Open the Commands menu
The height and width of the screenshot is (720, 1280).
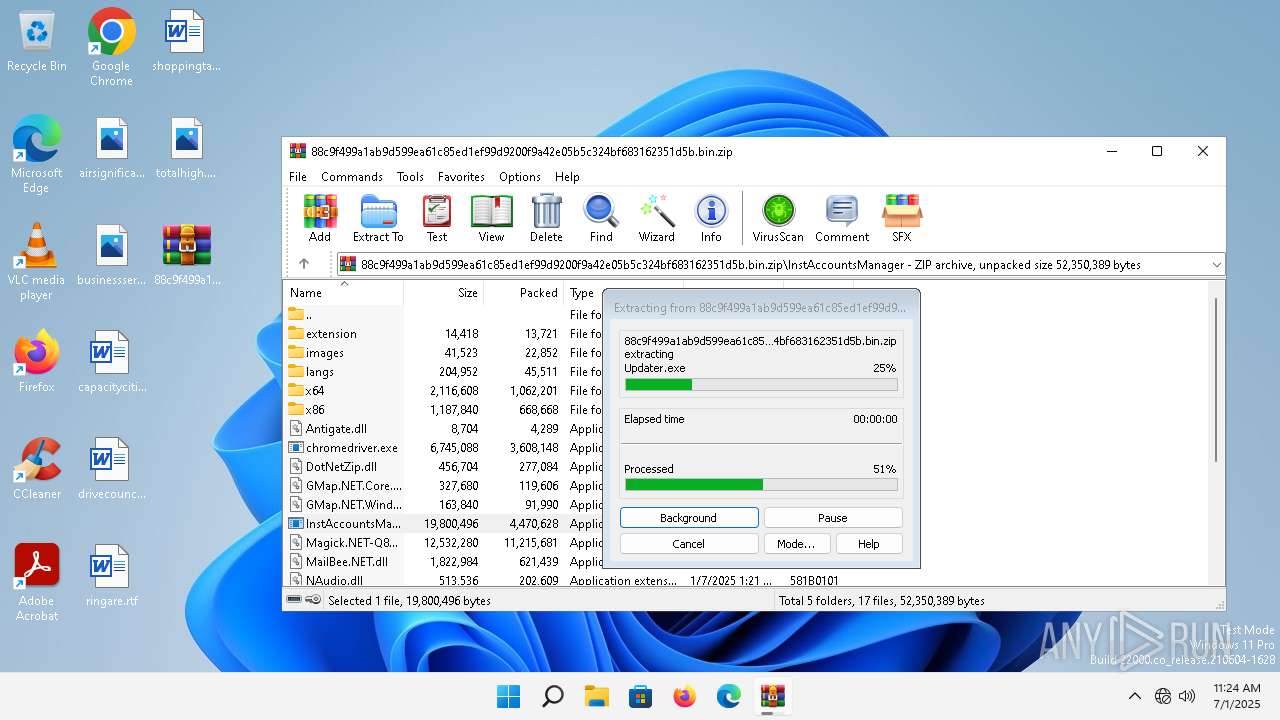click(352, 176)
